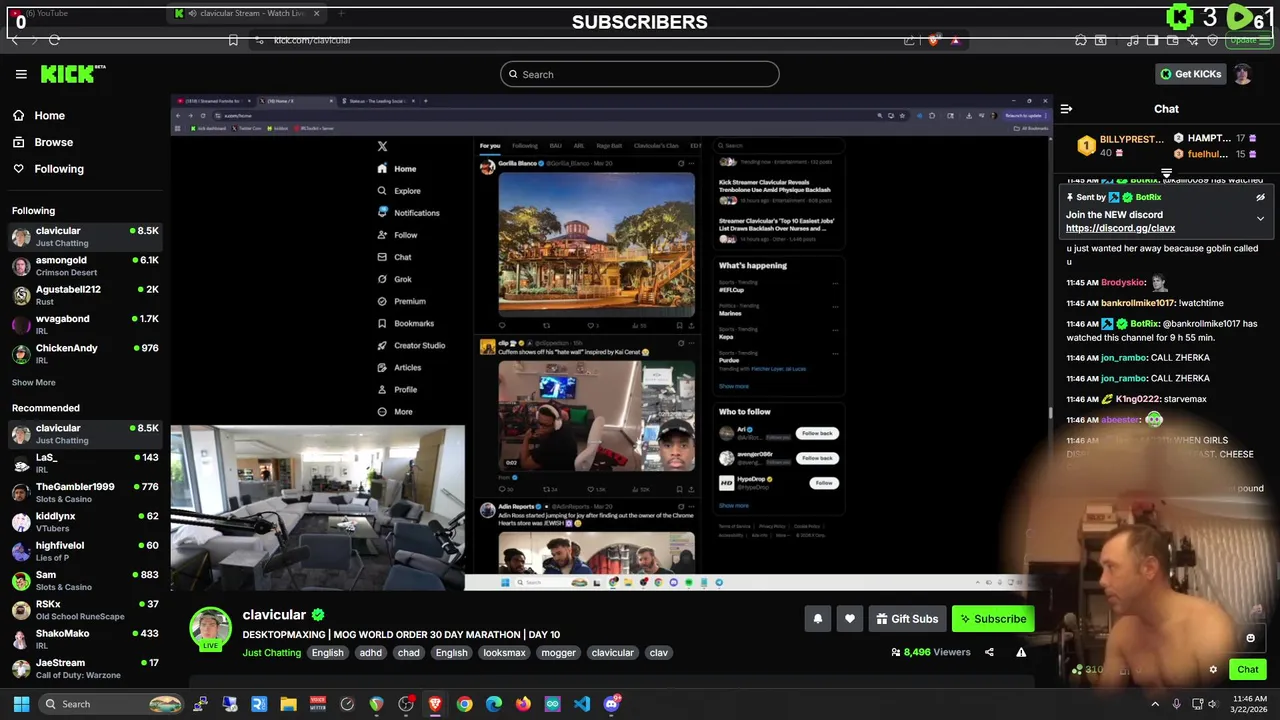Open Visual Studio Code from taskbar

click(582, 704)
